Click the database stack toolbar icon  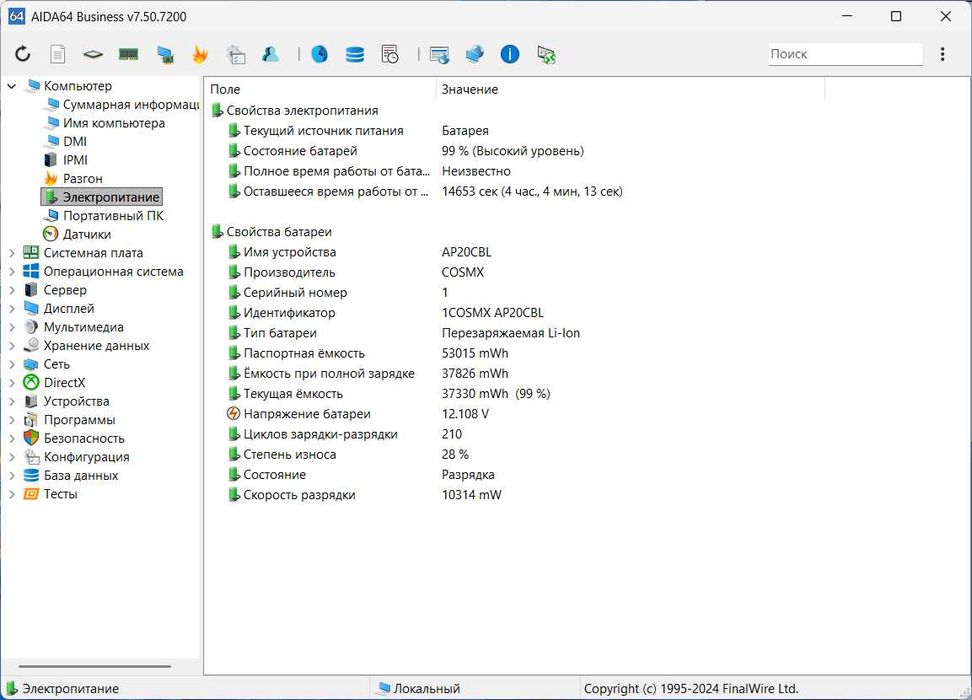pyautogui.click(x=355, y=54)
